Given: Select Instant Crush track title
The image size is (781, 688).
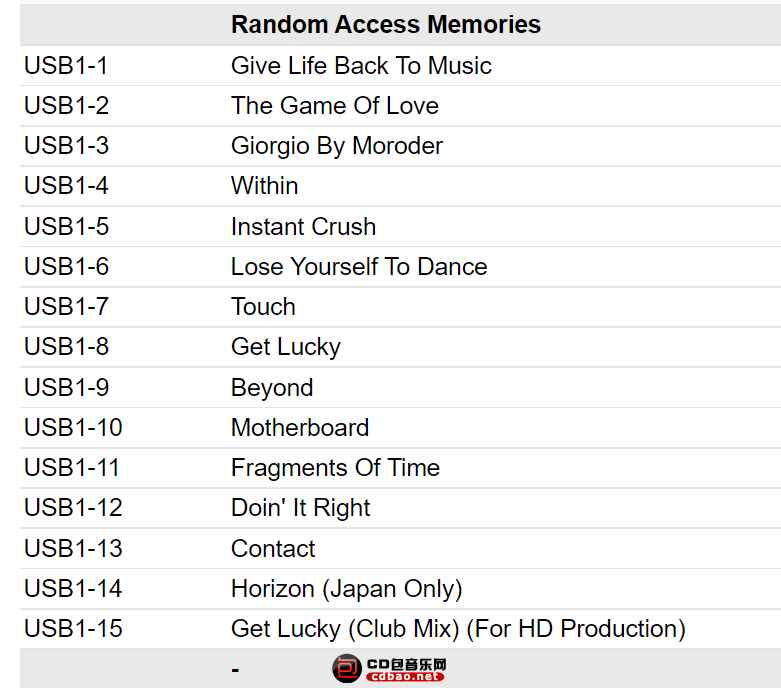Looking at the screenshot, I should [x=303, y=227].
